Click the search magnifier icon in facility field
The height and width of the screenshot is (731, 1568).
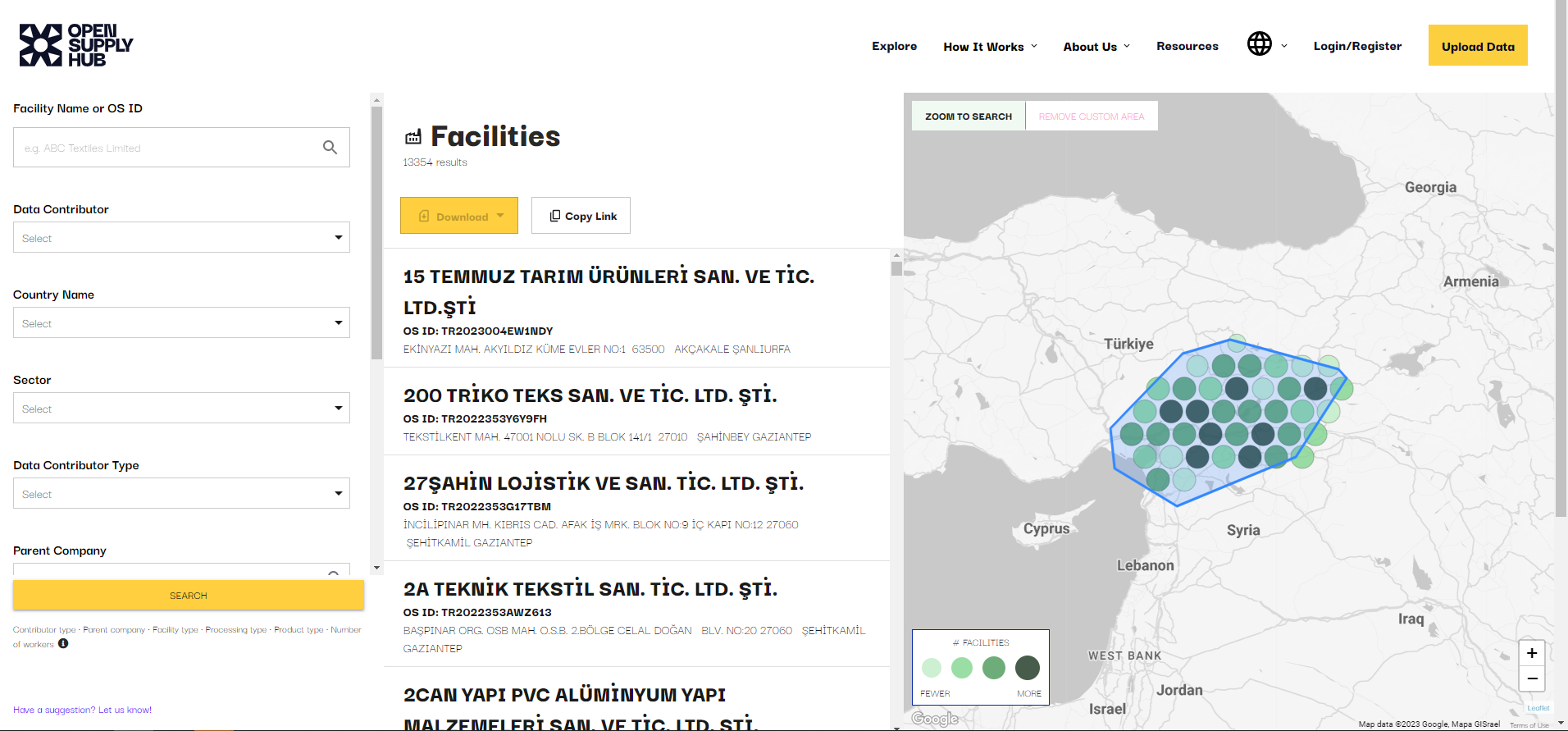[x=330, y=148]
